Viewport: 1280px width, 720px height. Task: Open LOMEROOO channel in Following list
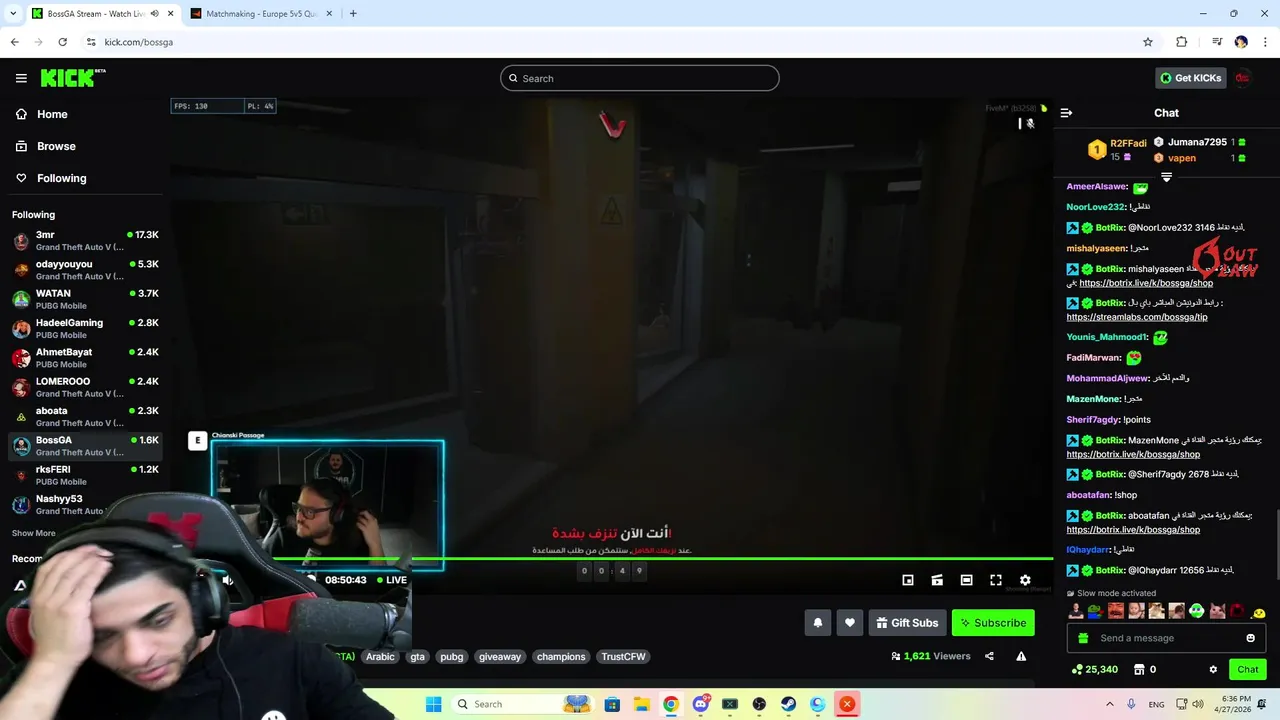[85, 387]
